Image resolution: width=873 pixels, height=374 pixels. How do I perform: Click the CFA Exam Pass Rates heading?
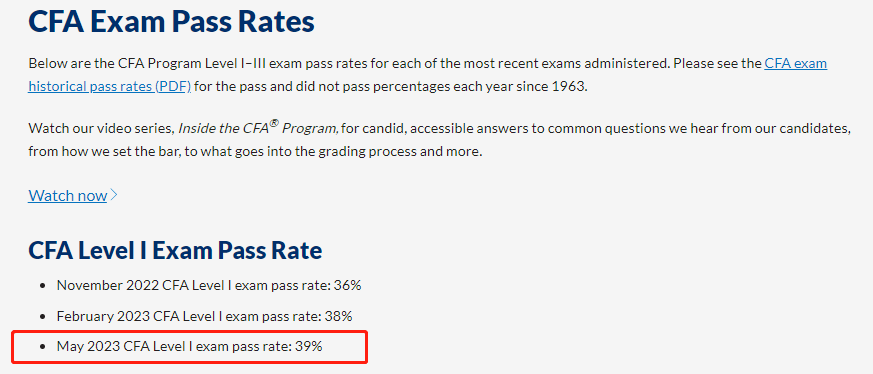(x=171, y=23)
